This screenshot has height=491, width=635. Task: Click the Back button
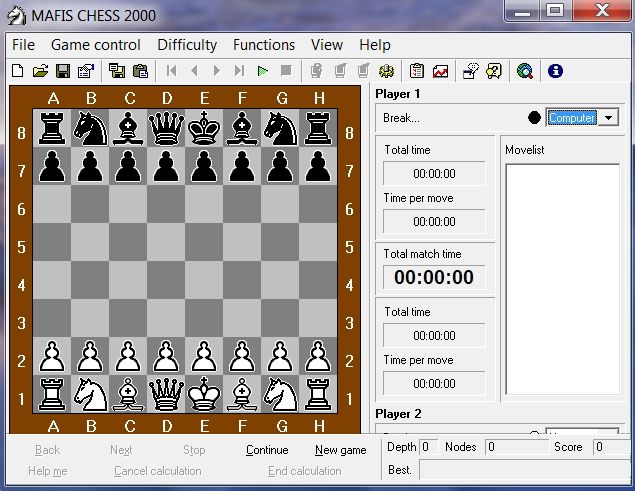coord(47,450)
